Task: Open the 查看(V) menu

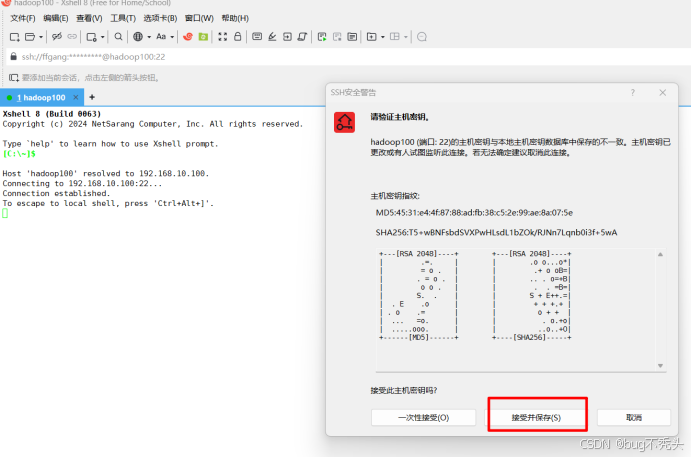Action: (89, 18)
